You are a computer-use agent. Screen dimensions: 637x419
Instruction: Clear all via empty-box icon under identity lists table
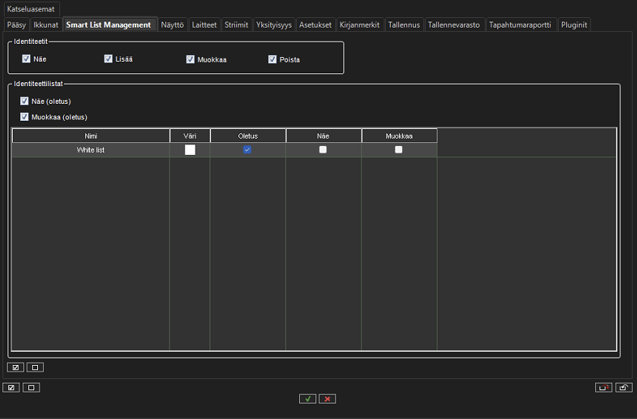pos(35,367)
